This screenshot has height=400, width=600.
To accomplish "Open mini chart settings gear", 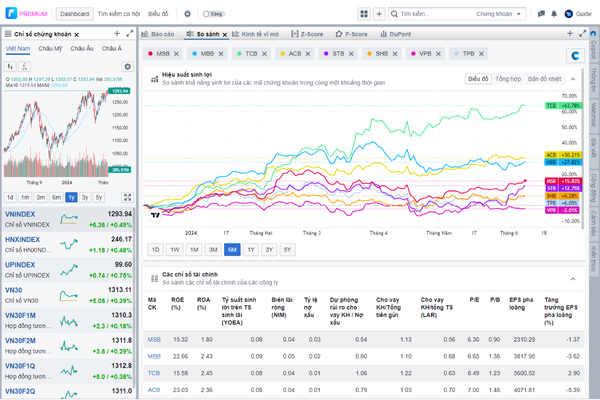I will pos(127,67).
